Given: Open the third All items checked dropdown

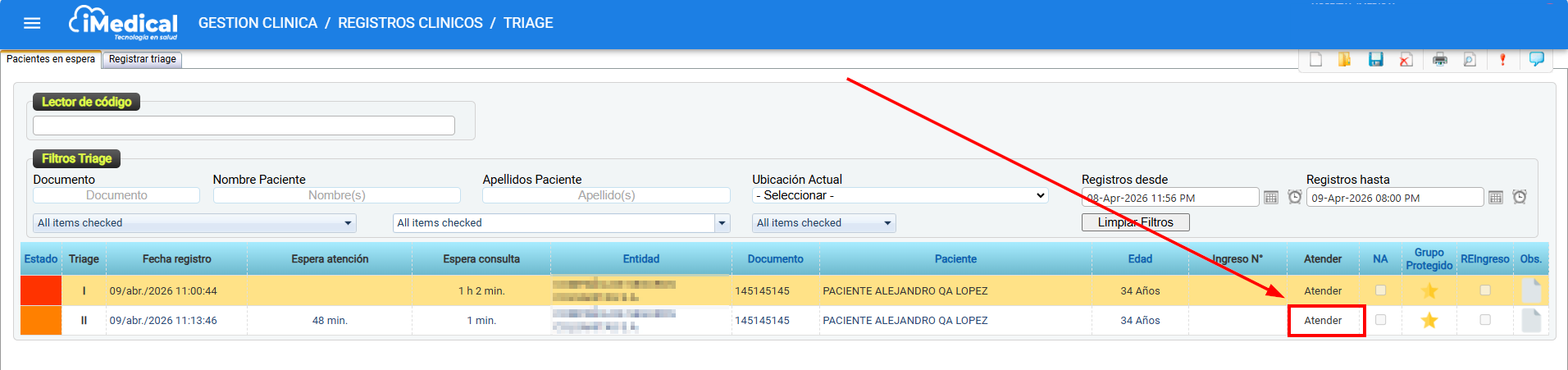Looking at the screenshot, I should click(x=823, y=223).
